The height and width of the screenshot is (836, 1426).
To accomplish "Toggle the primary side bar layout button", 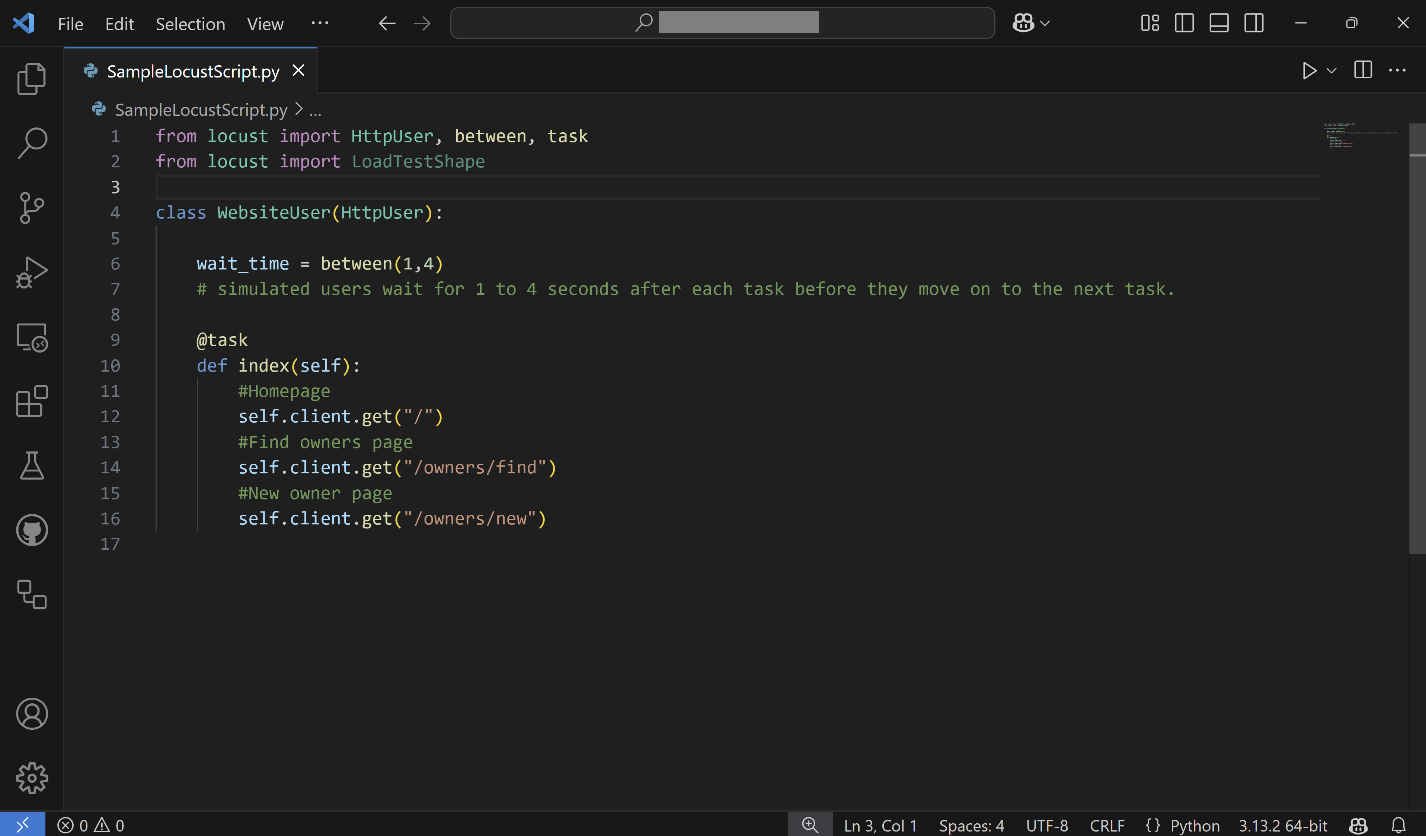I will [1184, 23].
